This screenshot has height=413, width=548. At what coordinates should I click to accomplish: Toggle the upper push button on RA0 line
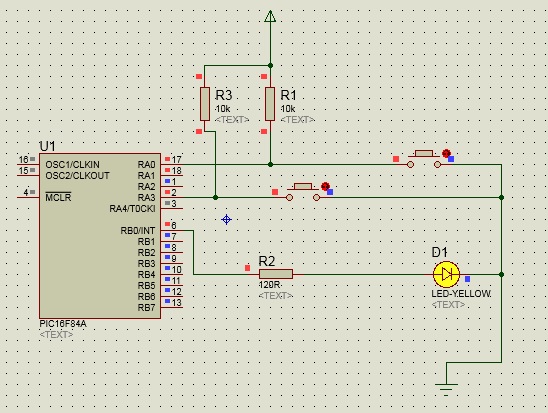[x=424, y=160]
